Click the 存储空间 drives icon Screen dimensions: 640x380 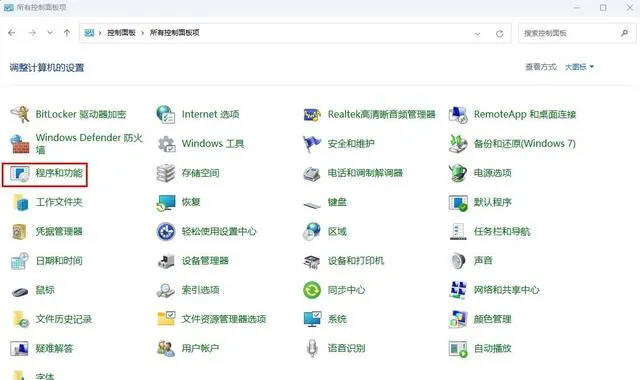(x=166, y=173)
